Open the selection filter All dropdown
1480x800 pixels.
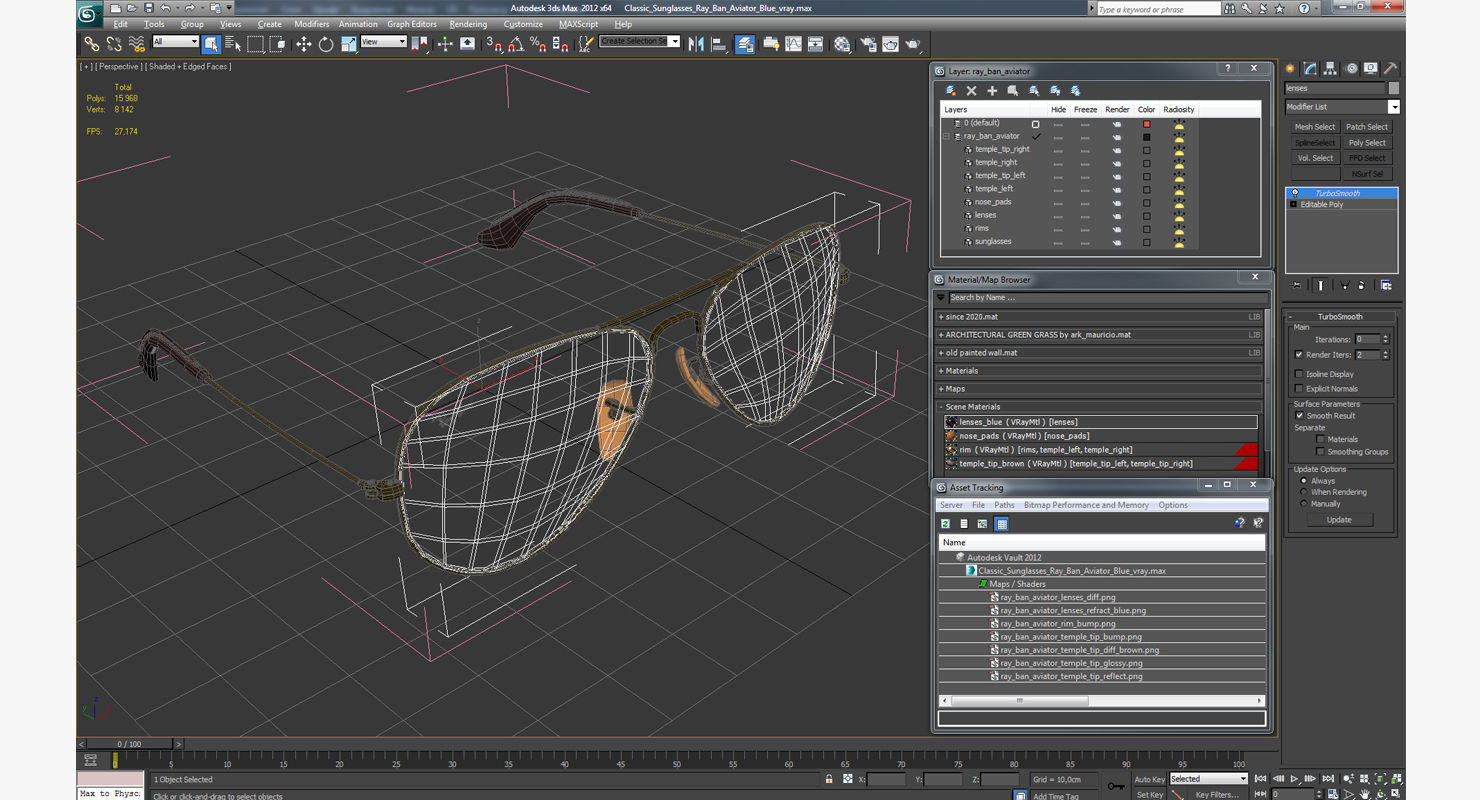point(175,42)
